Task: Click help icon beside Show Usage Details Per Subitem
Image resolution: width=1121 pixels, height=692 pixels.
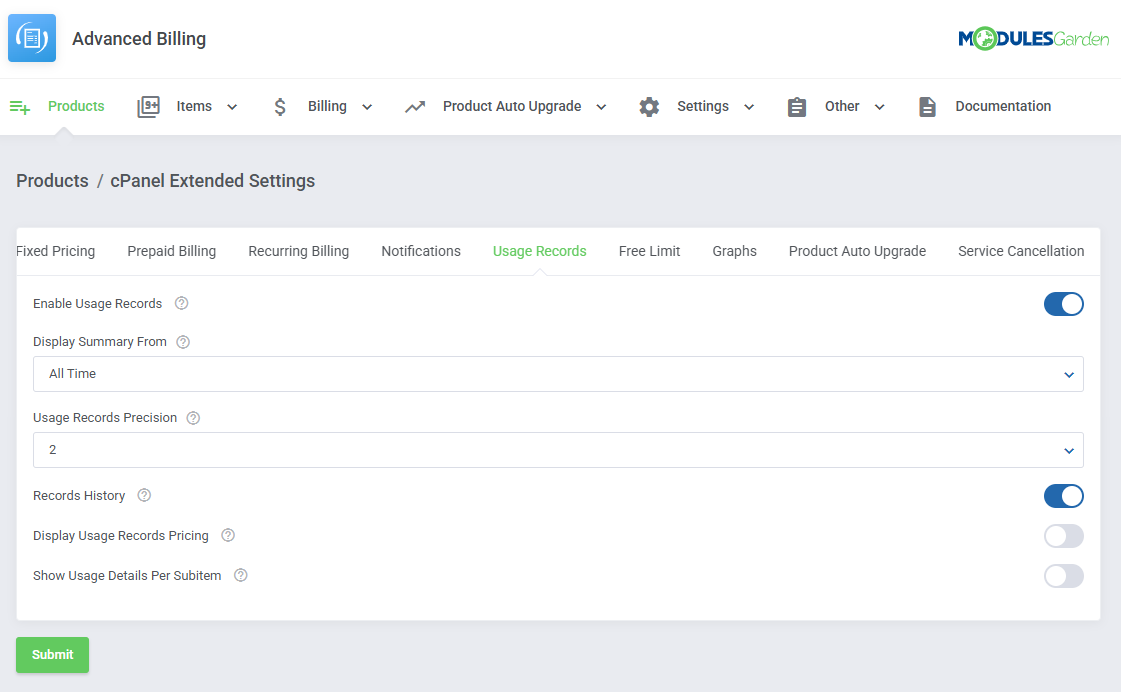Action: pos(241,575)
